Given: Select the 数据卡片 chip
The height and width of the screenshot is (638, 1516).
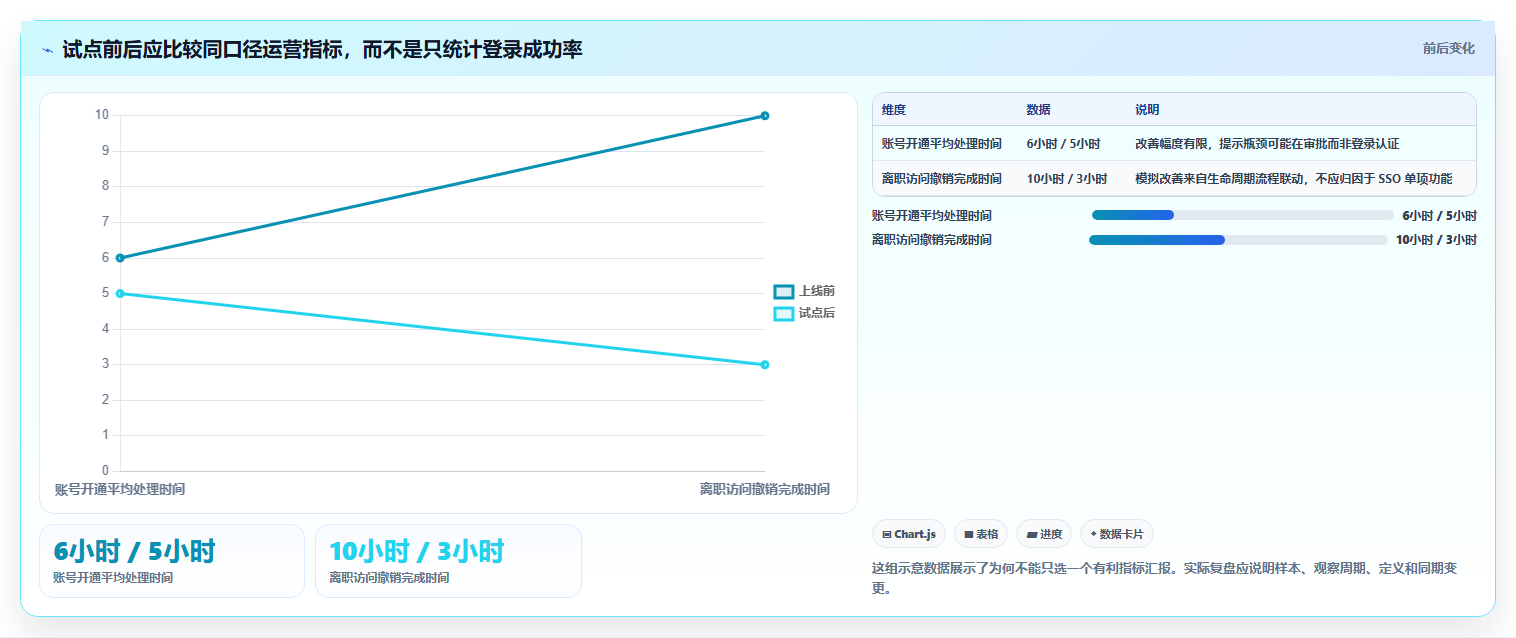Looking at the screenshot, I should point(1116,534).
